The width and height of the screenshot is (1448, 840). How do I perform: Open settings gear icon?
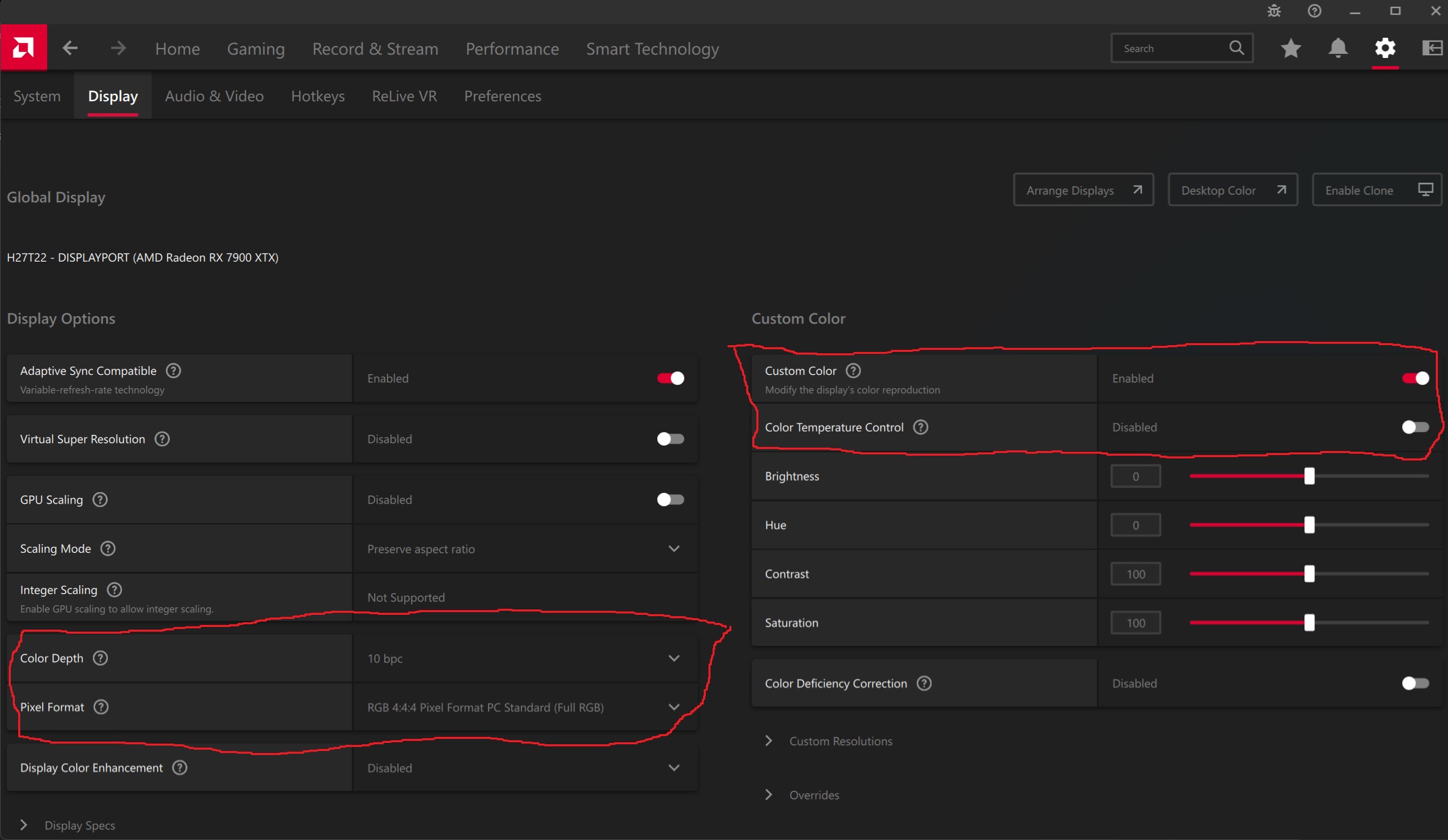pos(1385,48)
